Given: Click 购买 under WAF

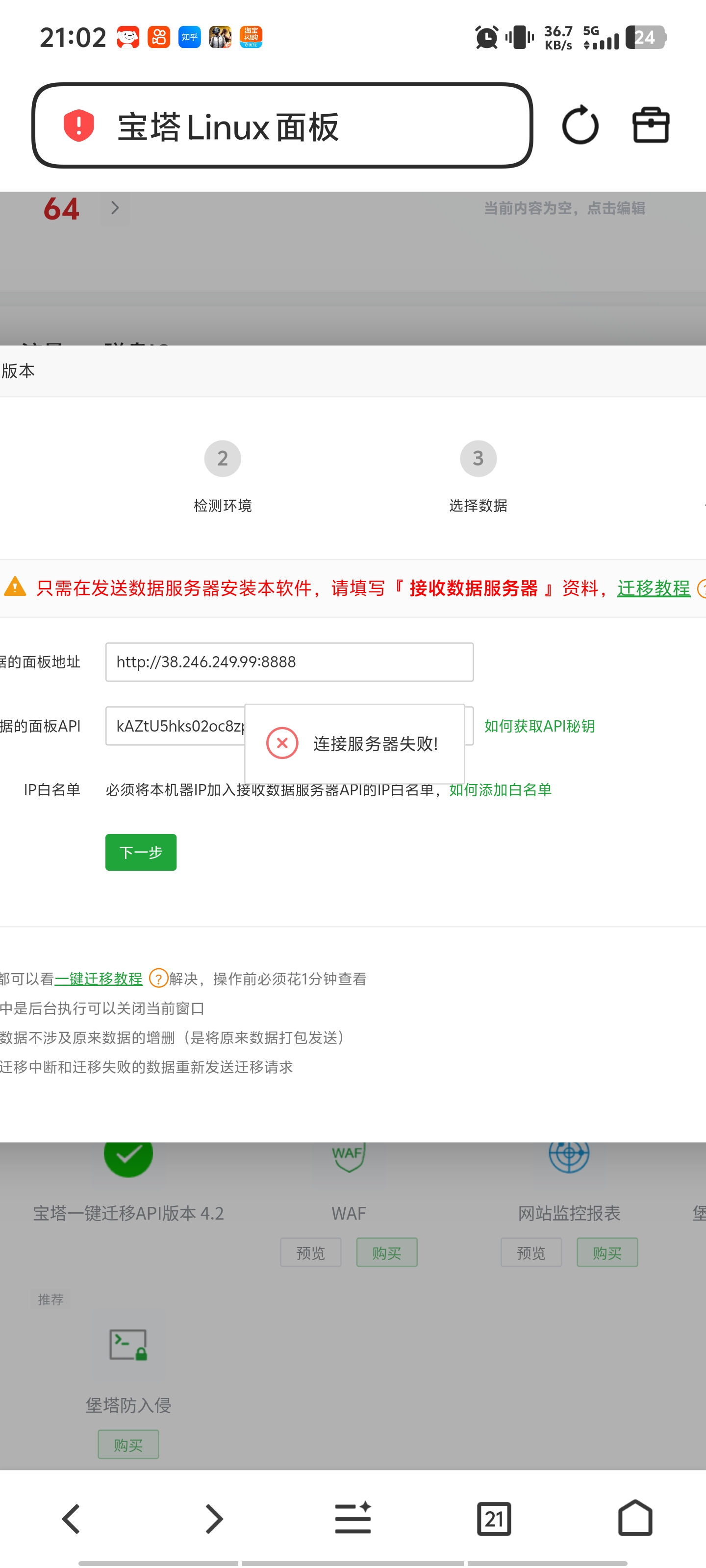Looking at the screenshot, I should (387, 1253).
